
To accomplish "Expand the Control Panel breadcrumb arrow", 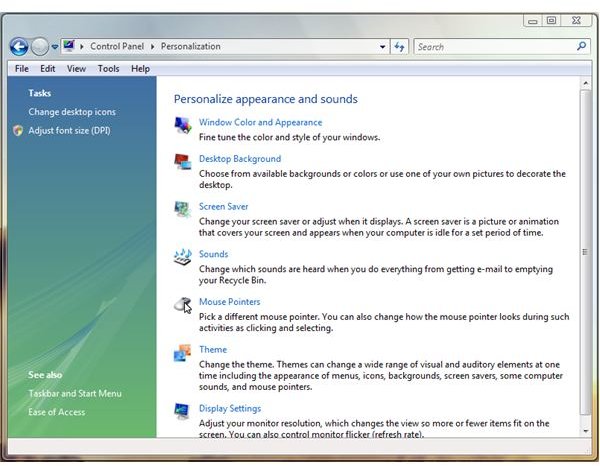I will (154, 46).
